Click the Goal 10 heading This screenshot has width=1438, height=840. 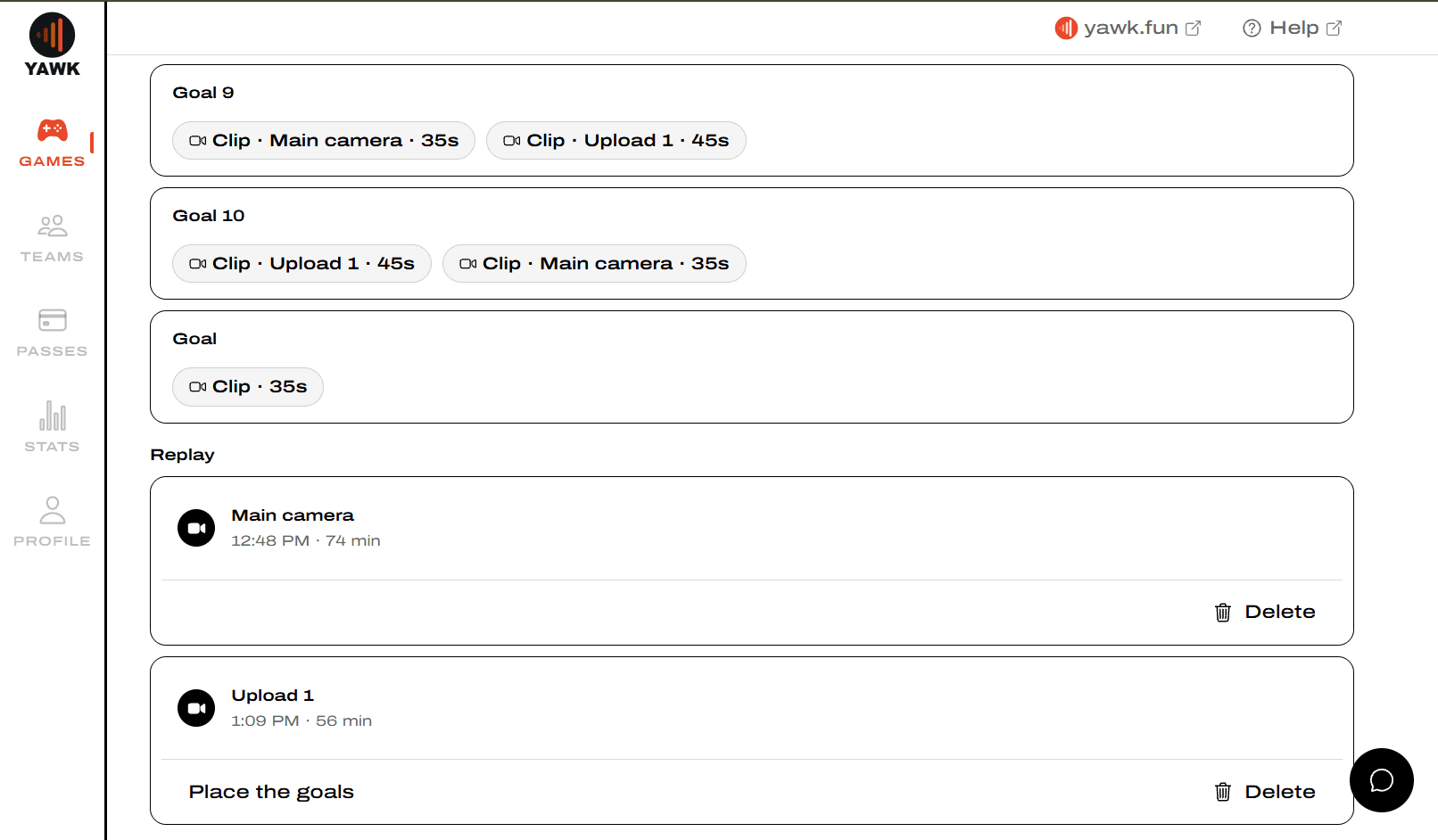pyautogui.click(x=209, y=216)
